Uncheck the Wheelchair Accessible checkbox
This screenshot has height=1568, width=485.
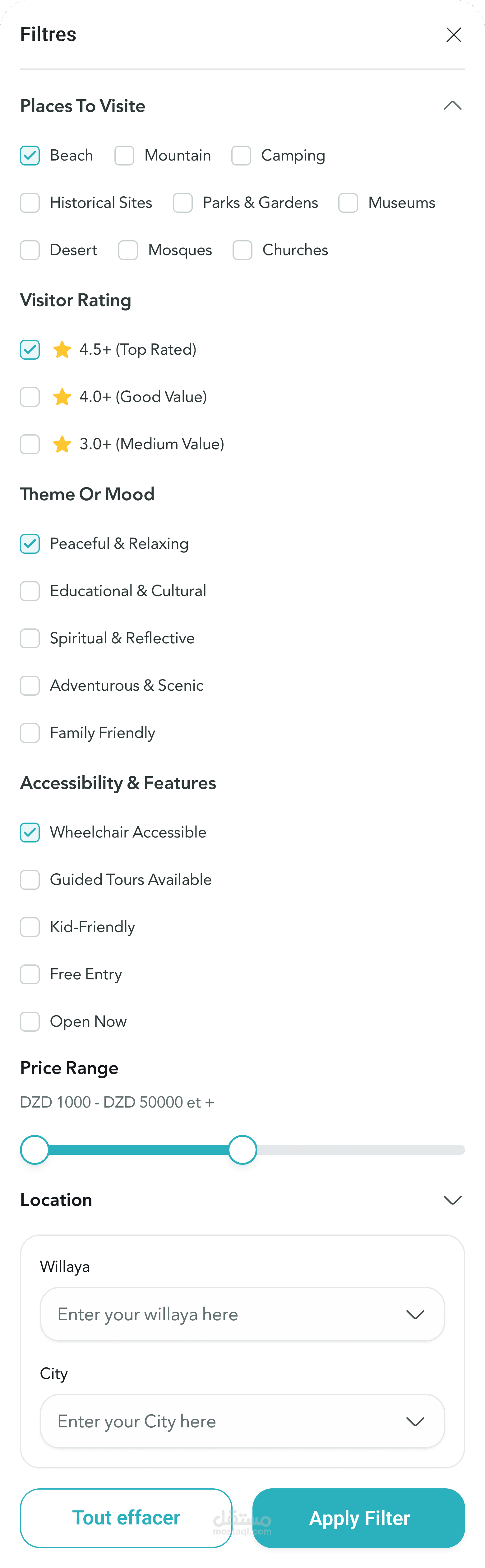coord(30,832)
